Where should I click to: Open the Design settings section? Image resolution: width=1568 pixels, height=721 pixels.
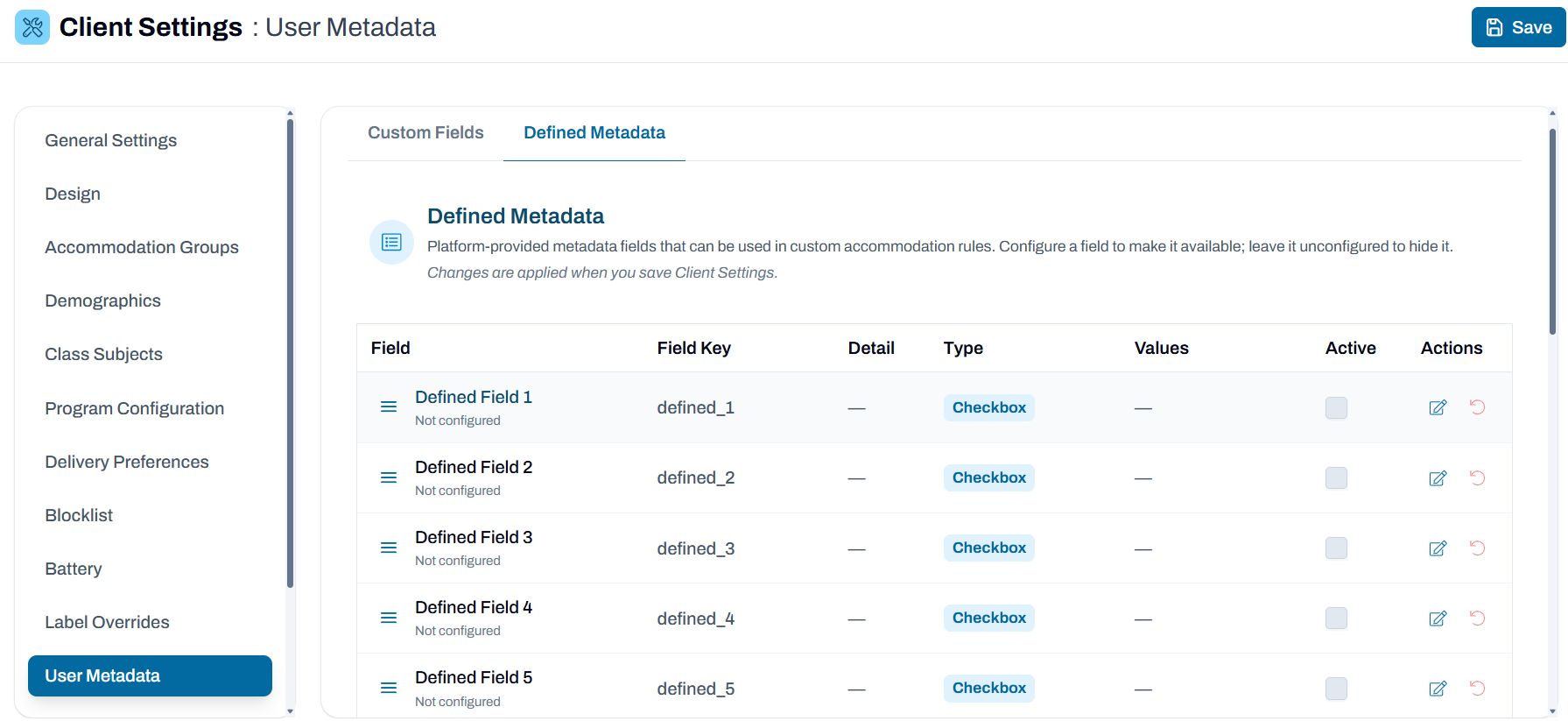tap(73, 194)
